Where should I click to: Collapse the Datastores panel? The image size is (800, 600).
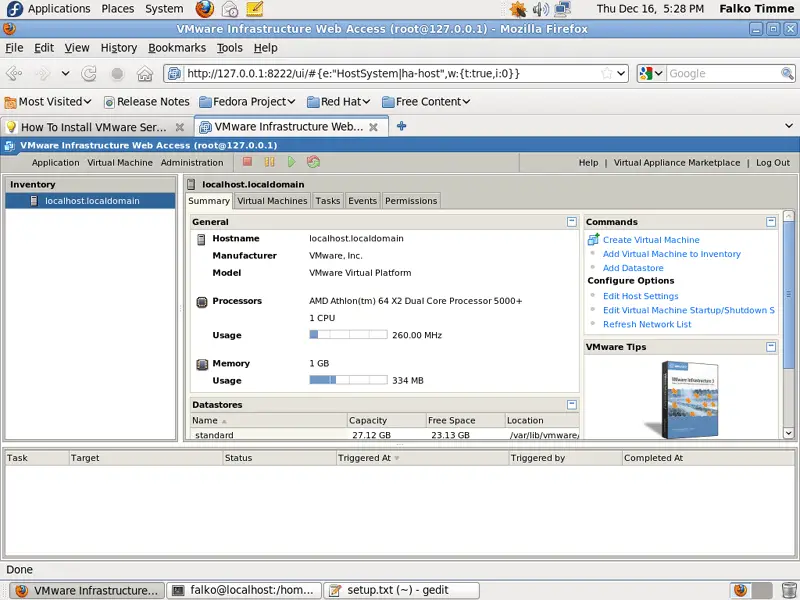(x=571, y=404)
